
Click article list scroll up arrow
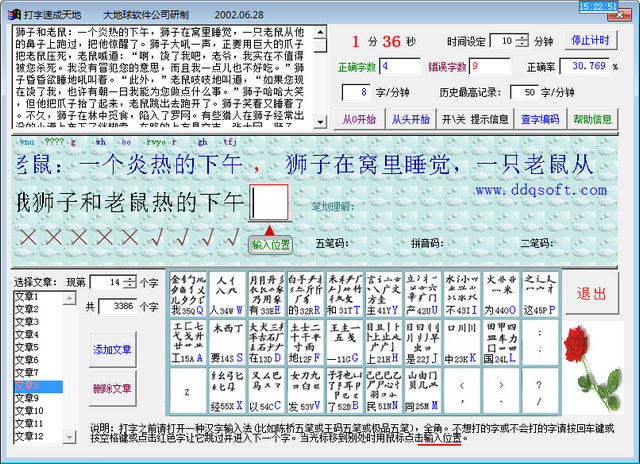(x=69, y=298)
